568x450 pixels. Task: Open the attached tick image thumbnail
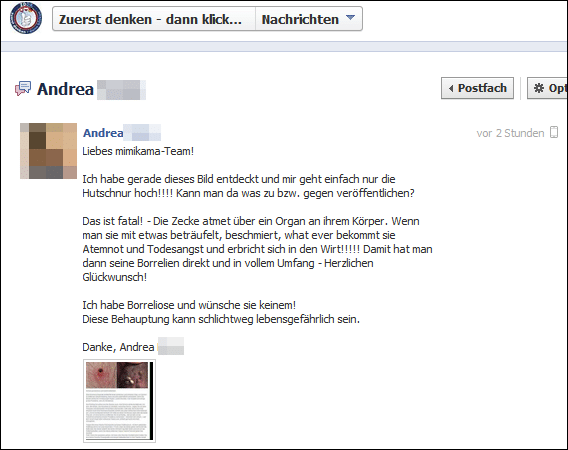click(120, 401)
